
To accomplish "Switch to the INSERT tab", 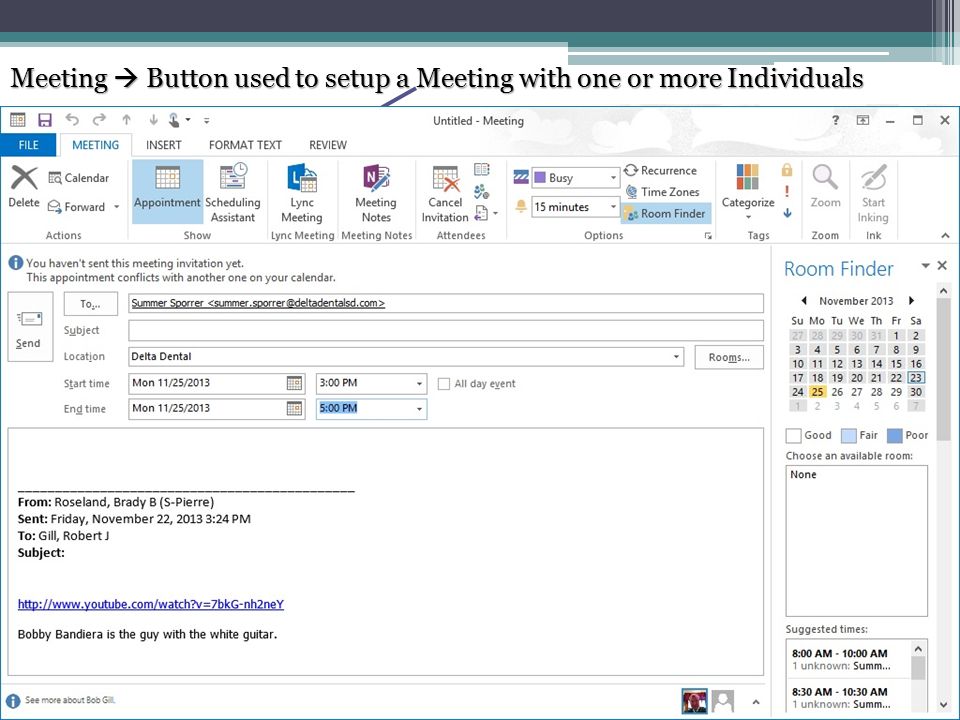I will [x=163, y=145].
